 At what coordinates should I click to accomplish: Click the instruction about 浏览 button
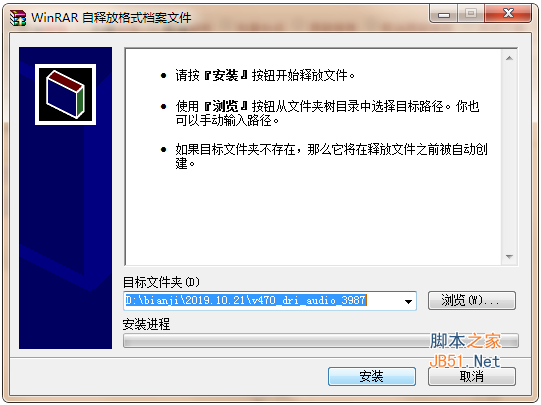[327, 113]
